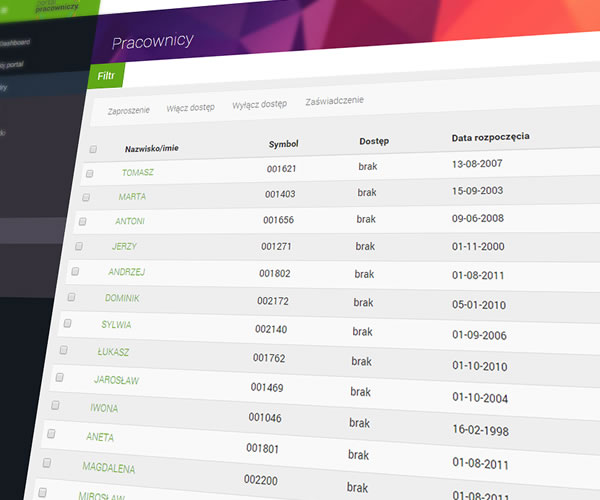
Task: Open employee JAROSŁAW
Action: (x=117, y=380)
